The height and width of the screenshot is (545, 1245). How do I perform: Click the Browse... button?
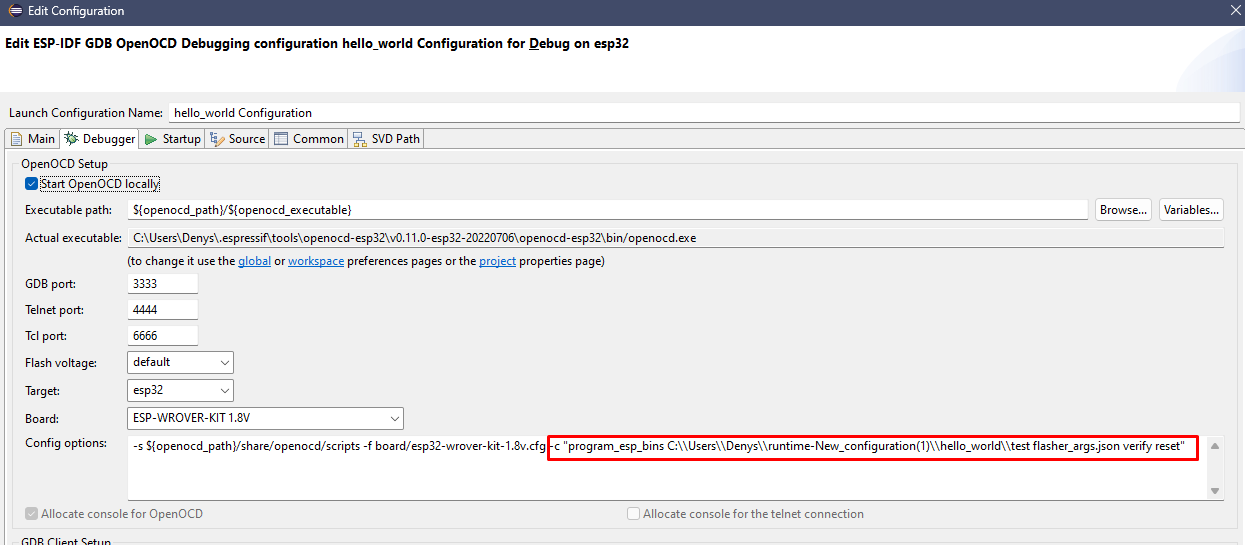(1123, 210)
